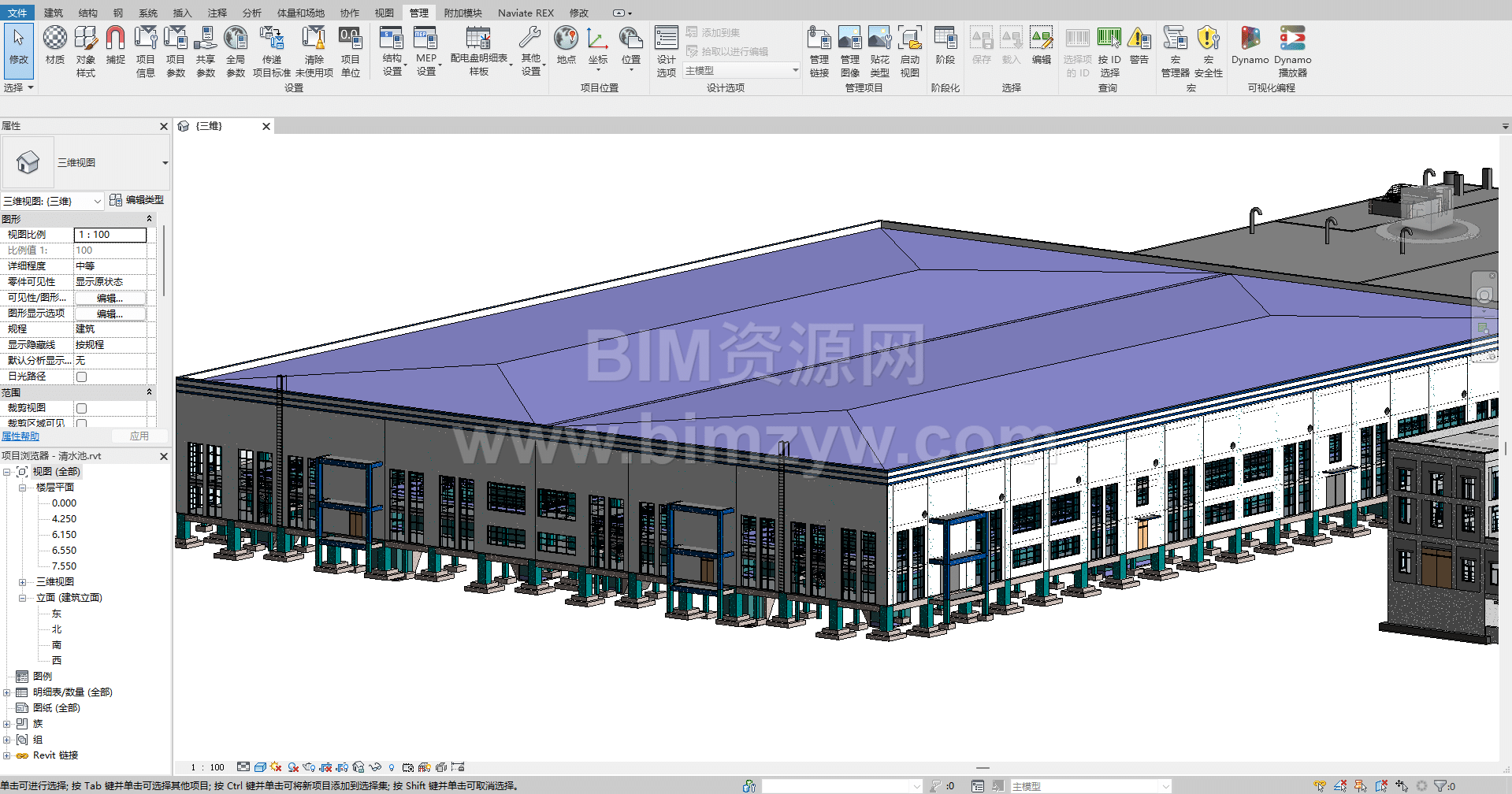Collapse the 图形 properties section
Image resolution: width=1512 pixels, height=794 pixels.
[149, 219]
